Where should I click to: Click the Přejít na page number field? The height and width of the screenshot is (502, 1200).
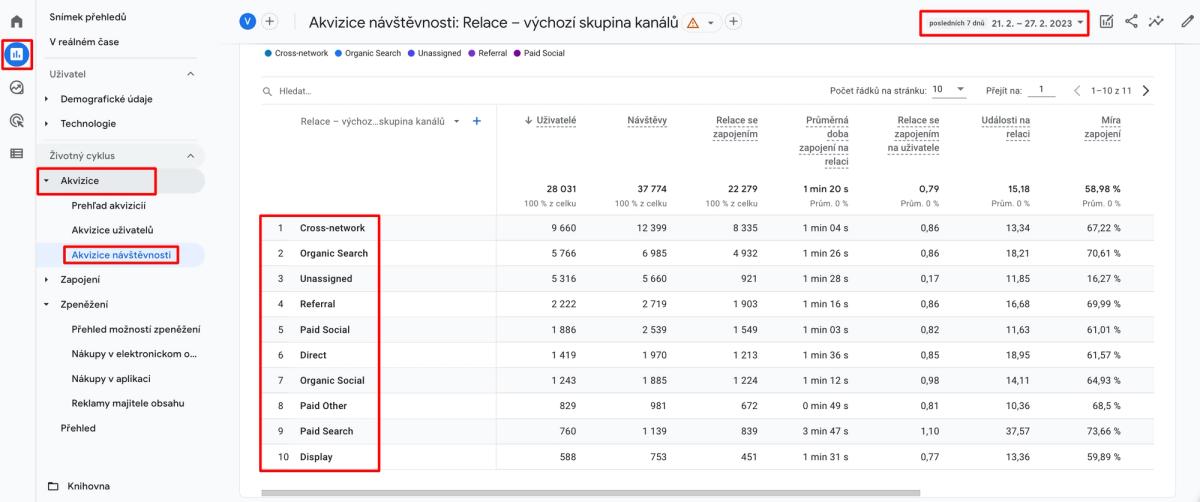point(1040,90)
